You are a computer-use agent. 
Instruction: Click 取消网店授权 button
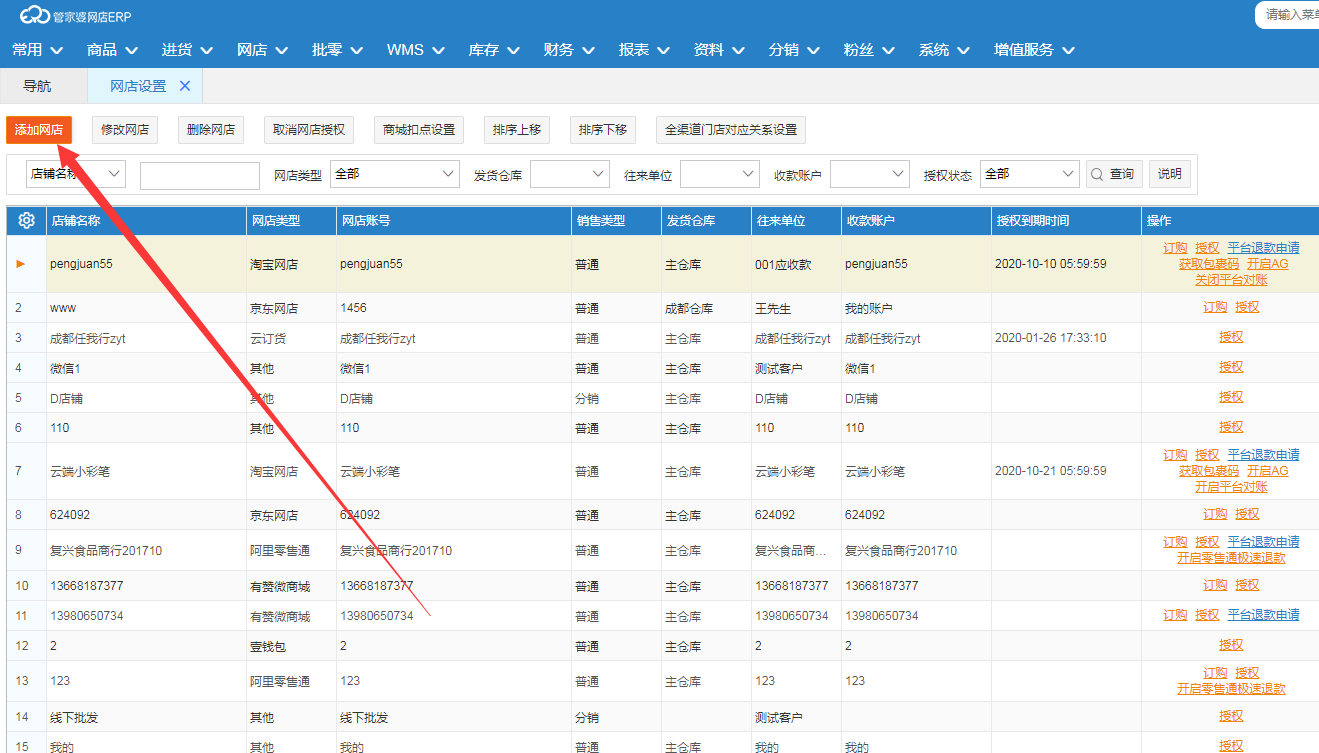click(309, 130)
